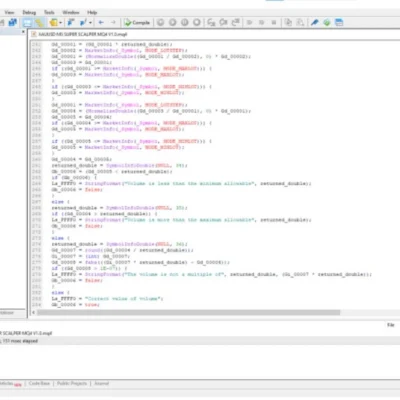Screen dimensions: 400x400
Task: Click the horizontal scrollbar left arrow
Action: [x=33, y=312]
